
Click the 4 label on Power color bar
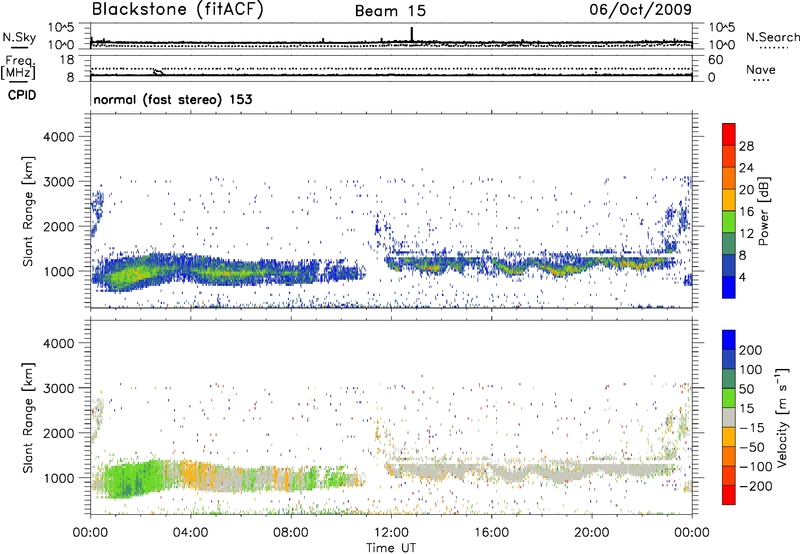click(x=742, y=277)
